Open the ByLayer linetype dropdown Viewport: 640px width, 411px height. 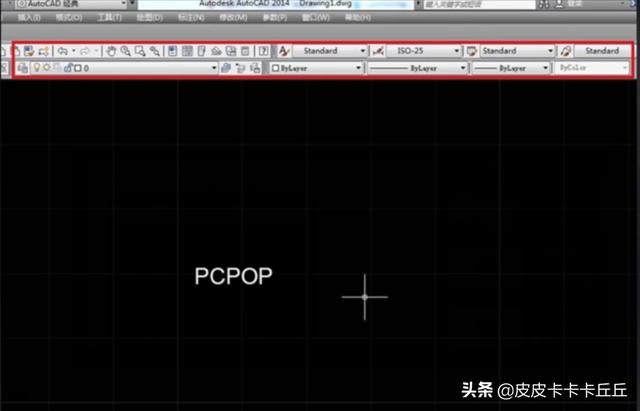point(417,68)
